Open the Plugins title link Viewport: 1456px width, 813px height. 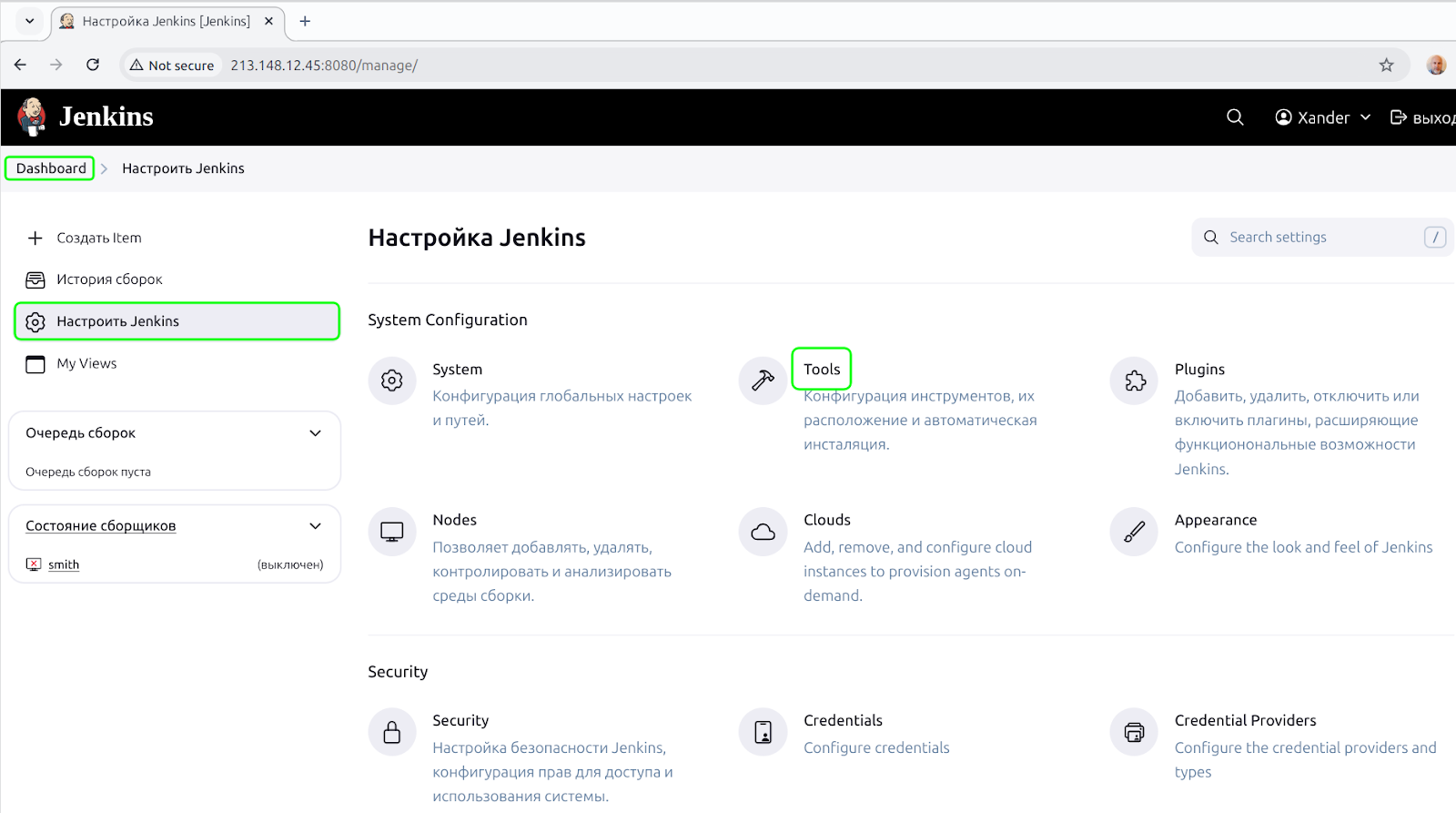(x=1199, y=370)
